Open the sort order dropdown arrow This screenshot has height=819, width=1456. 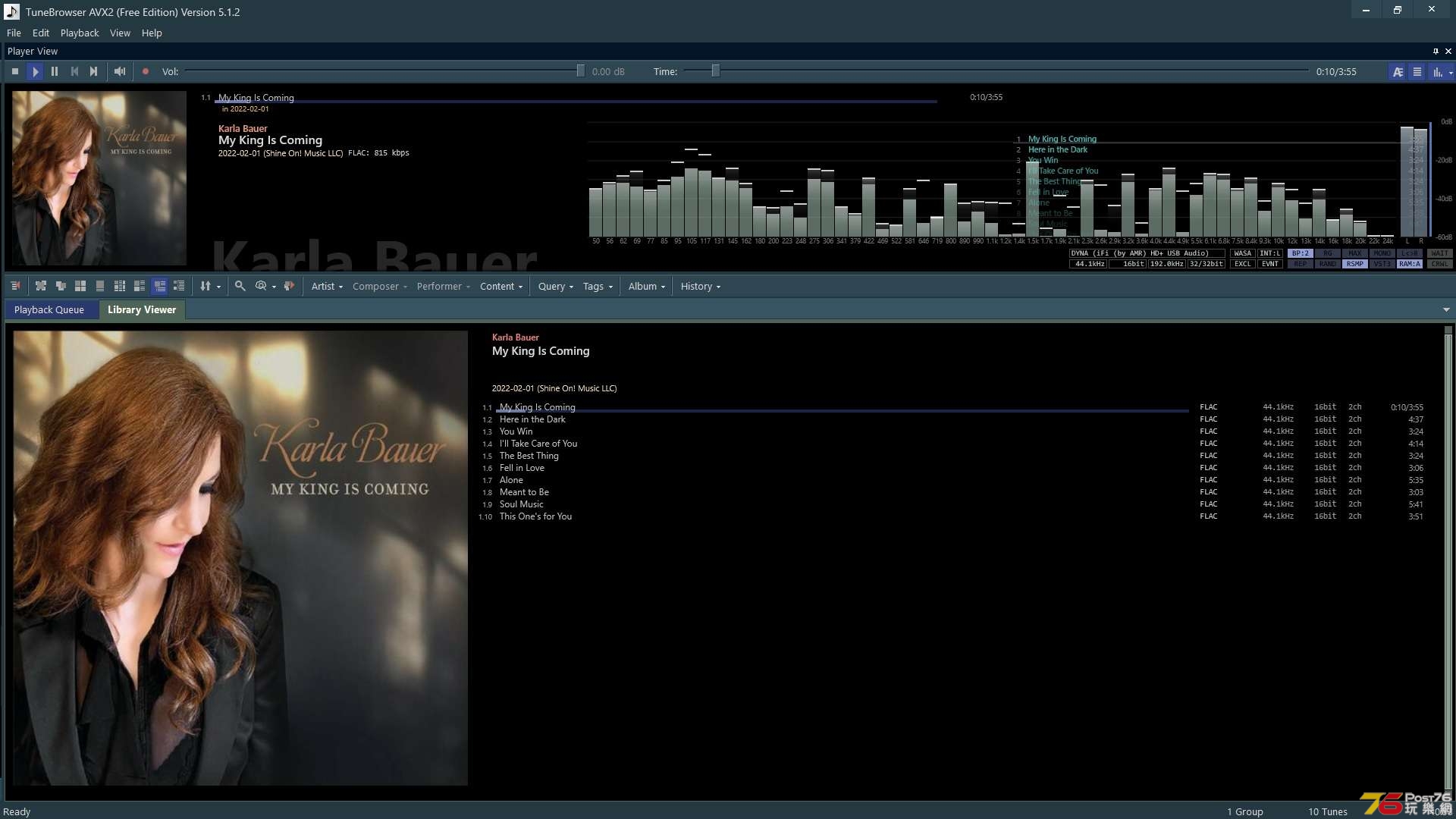219,287
